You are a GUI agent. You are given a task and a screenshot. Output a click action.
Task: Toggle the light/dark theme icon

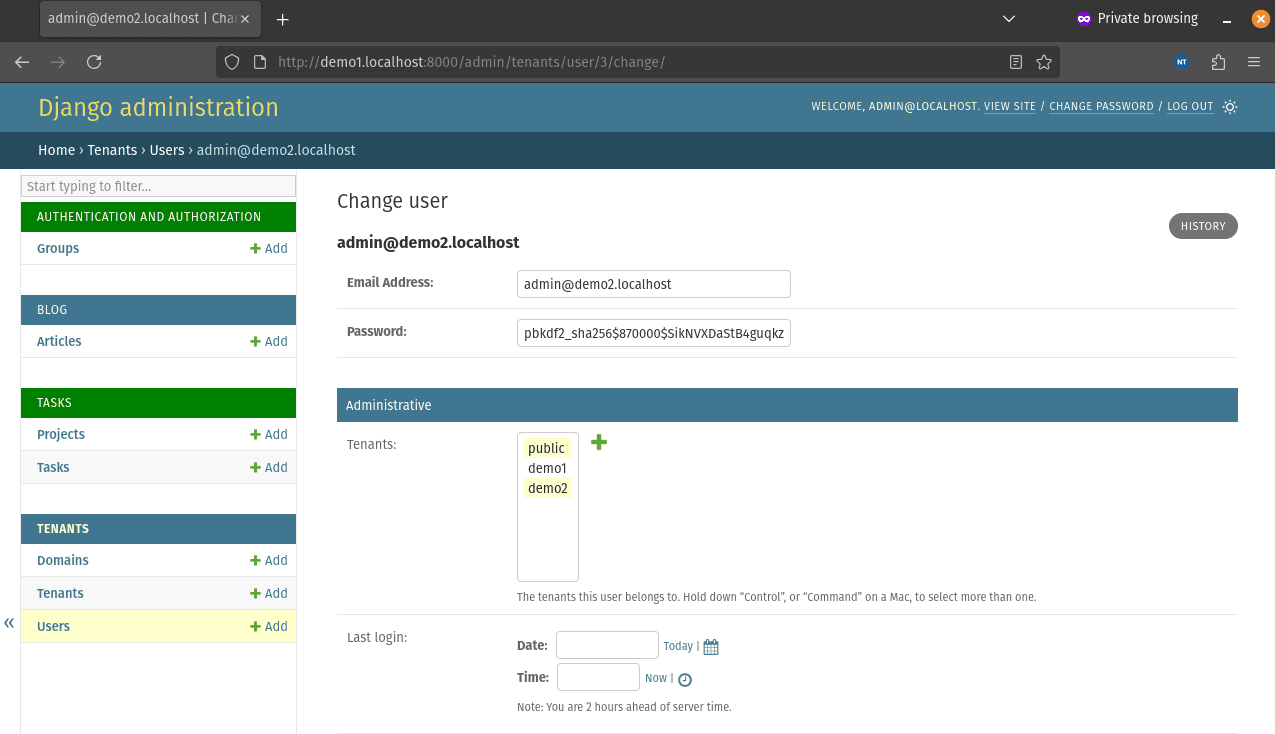(x=1230, y=107)
